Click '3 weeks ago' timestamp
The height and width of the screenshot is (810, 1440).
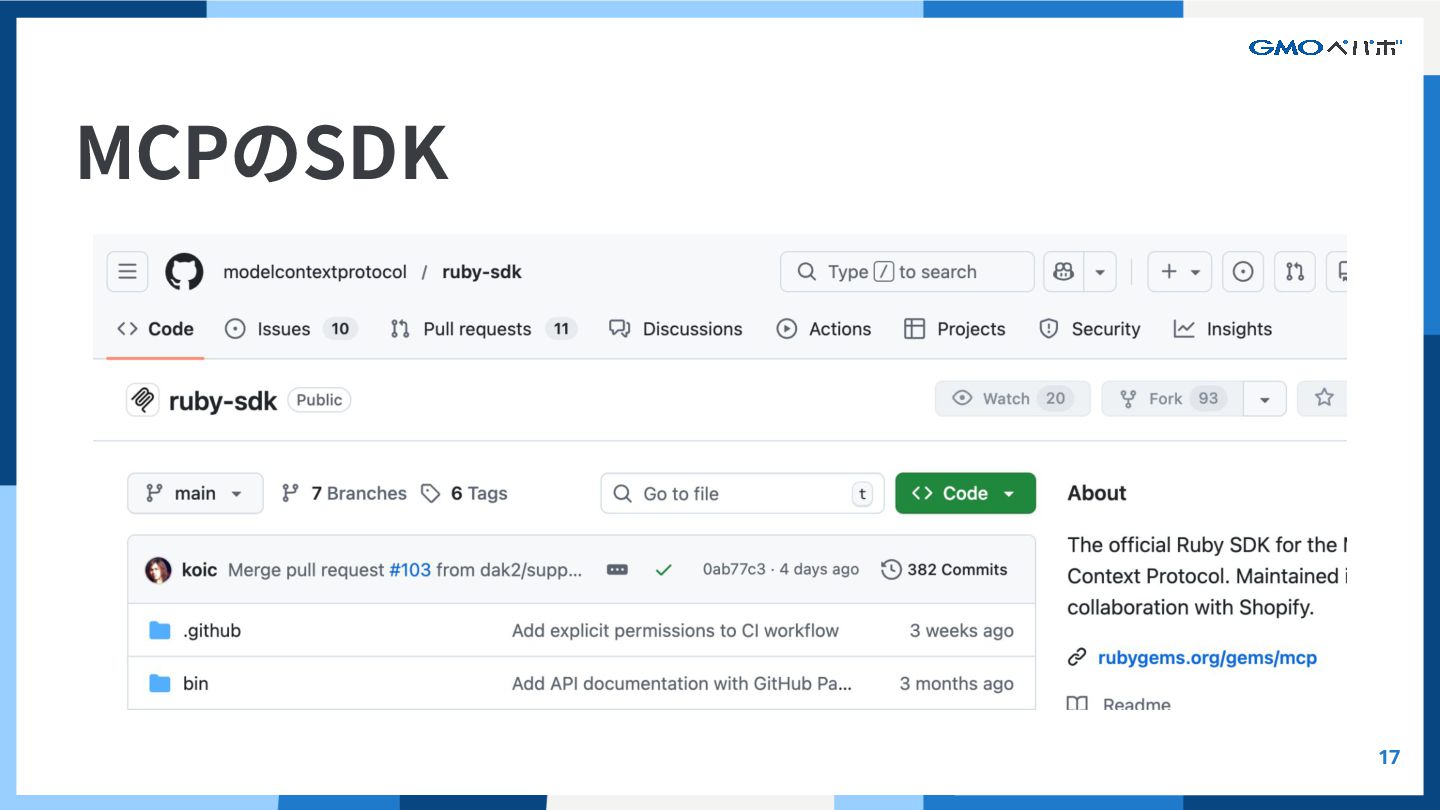pos(961,630)
